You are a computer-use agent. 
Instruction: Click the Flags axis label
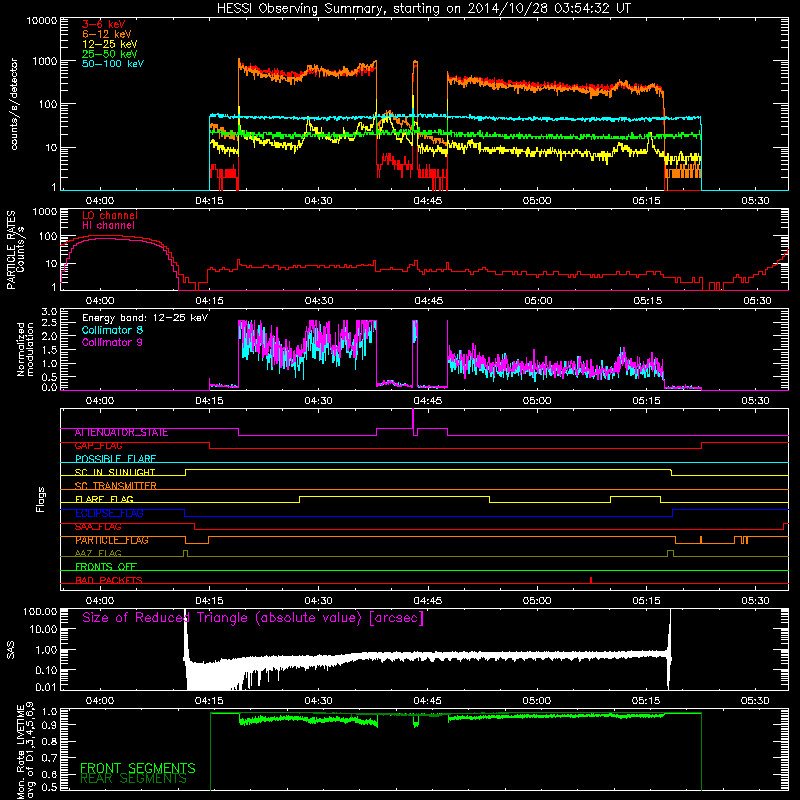point(41,499)
